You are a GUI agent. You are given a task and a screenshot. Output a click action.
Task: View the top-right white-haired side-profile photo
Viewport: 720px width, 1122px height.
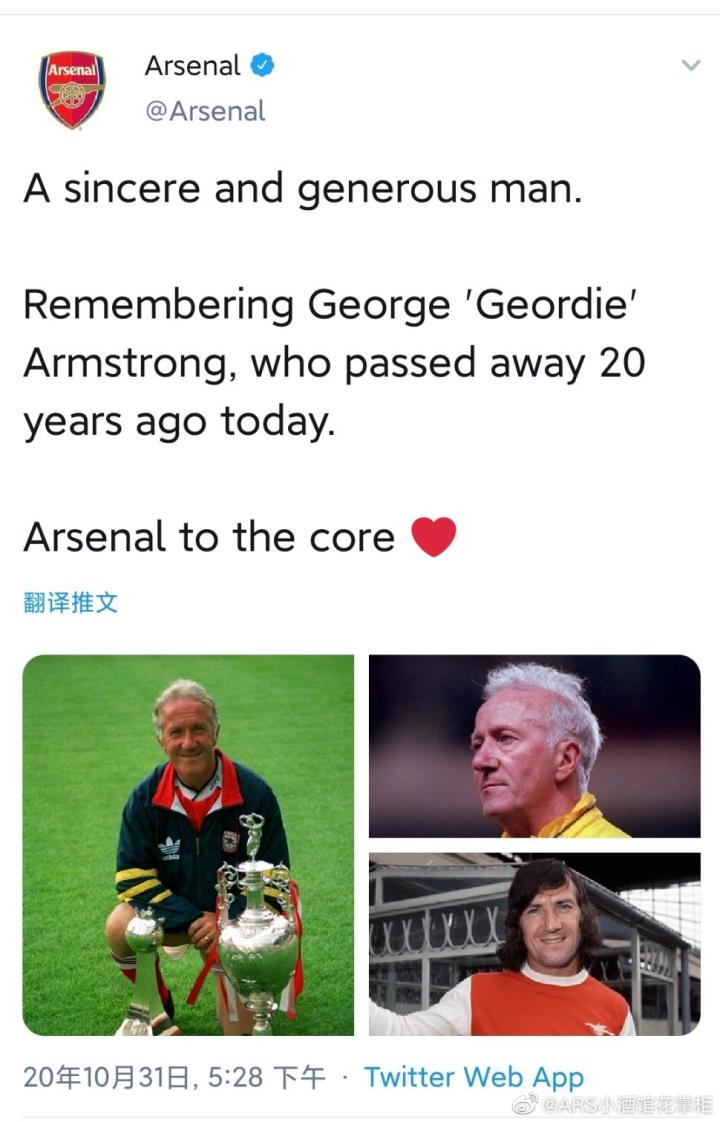coord(534,746)
